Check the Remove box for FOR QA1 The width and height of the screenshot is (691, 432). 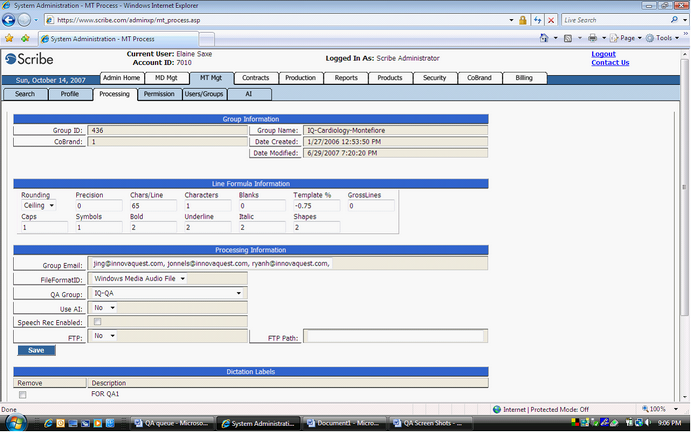pyautogui.click(x=22, y=395)
